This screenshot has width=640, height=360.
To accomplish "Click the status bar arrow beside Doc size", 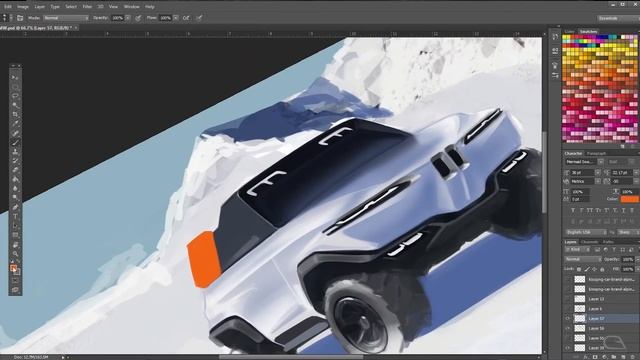I will click(63, 357).
